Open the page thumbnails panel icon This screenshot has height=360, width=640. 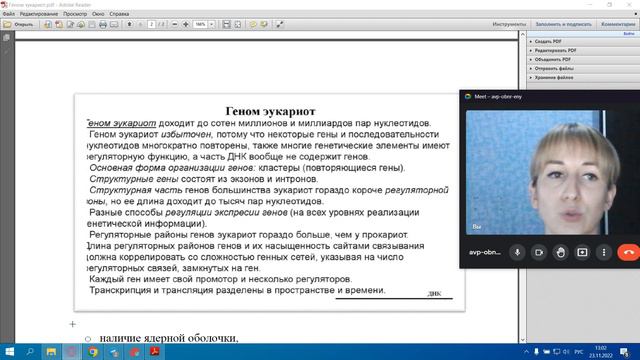6,38
